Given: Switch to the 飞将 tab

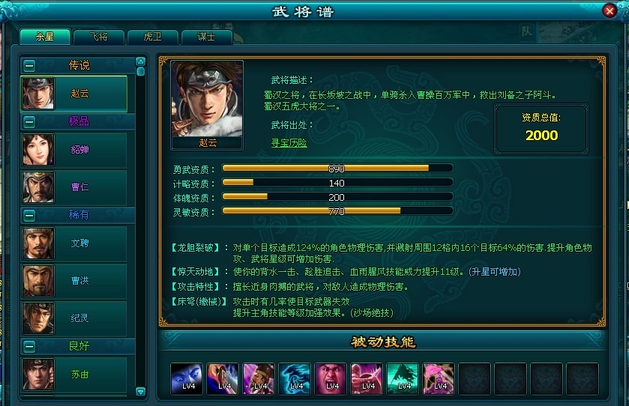Looking at the screenshot, I should 99,37.
